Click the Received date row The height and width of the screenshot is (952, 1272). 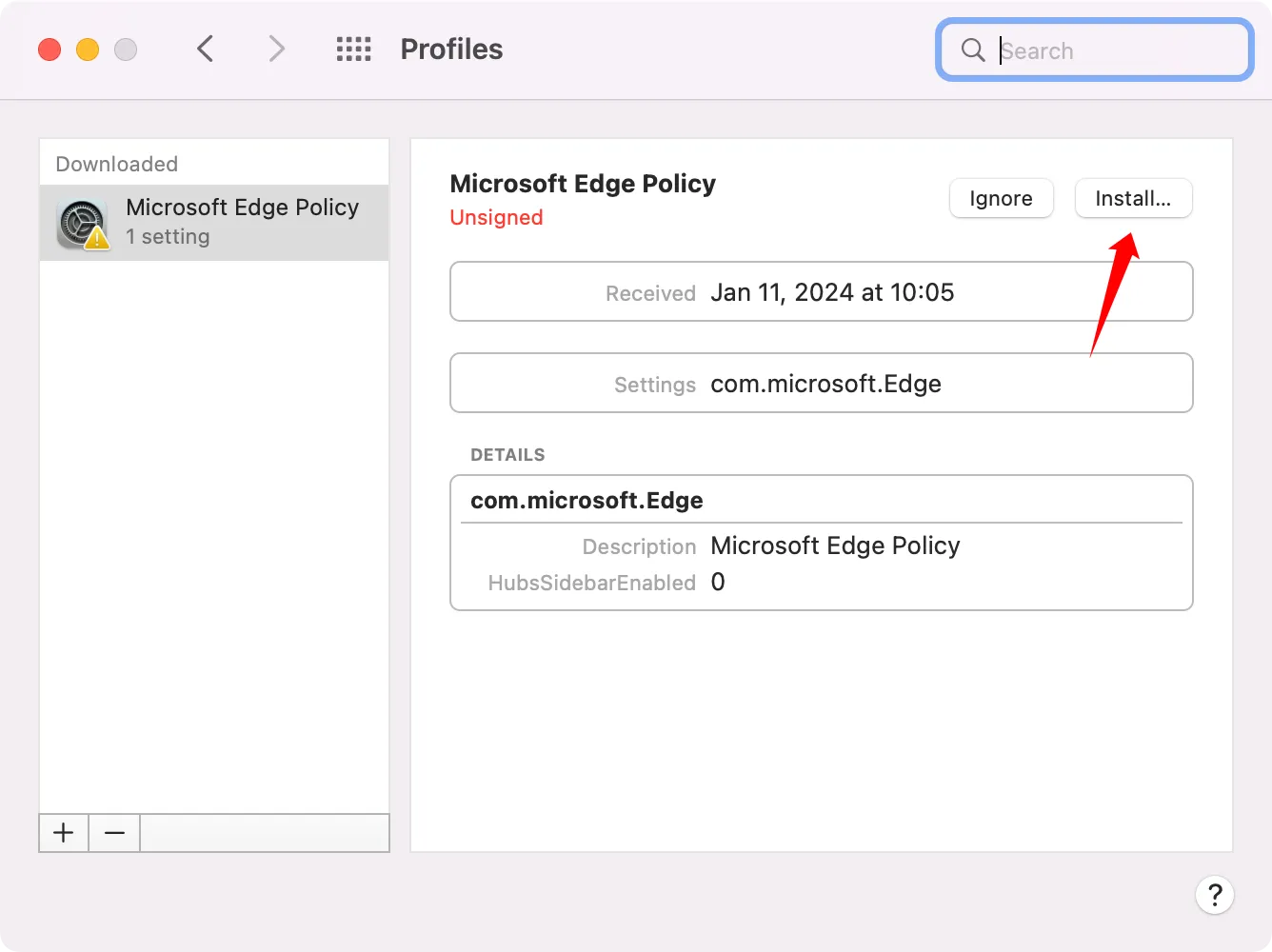(821, 292)
